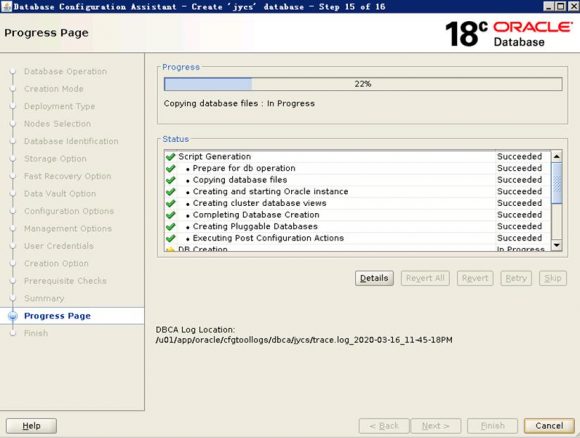Select the Finish step in sidebar
580x438 pixels.
[x=36, y=333]
